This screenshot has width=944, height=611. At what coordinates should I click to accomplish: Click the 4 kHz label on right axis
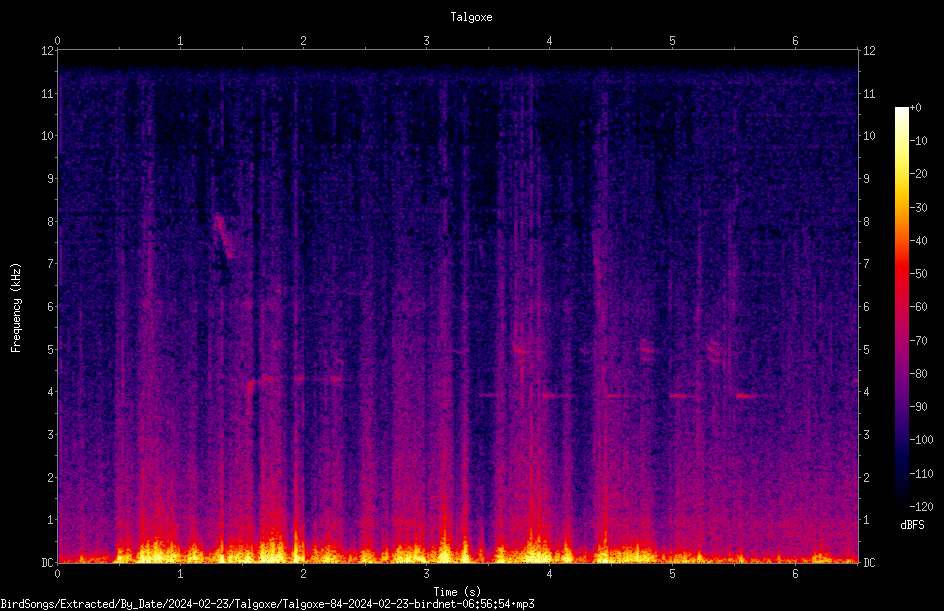click(866, 392)
